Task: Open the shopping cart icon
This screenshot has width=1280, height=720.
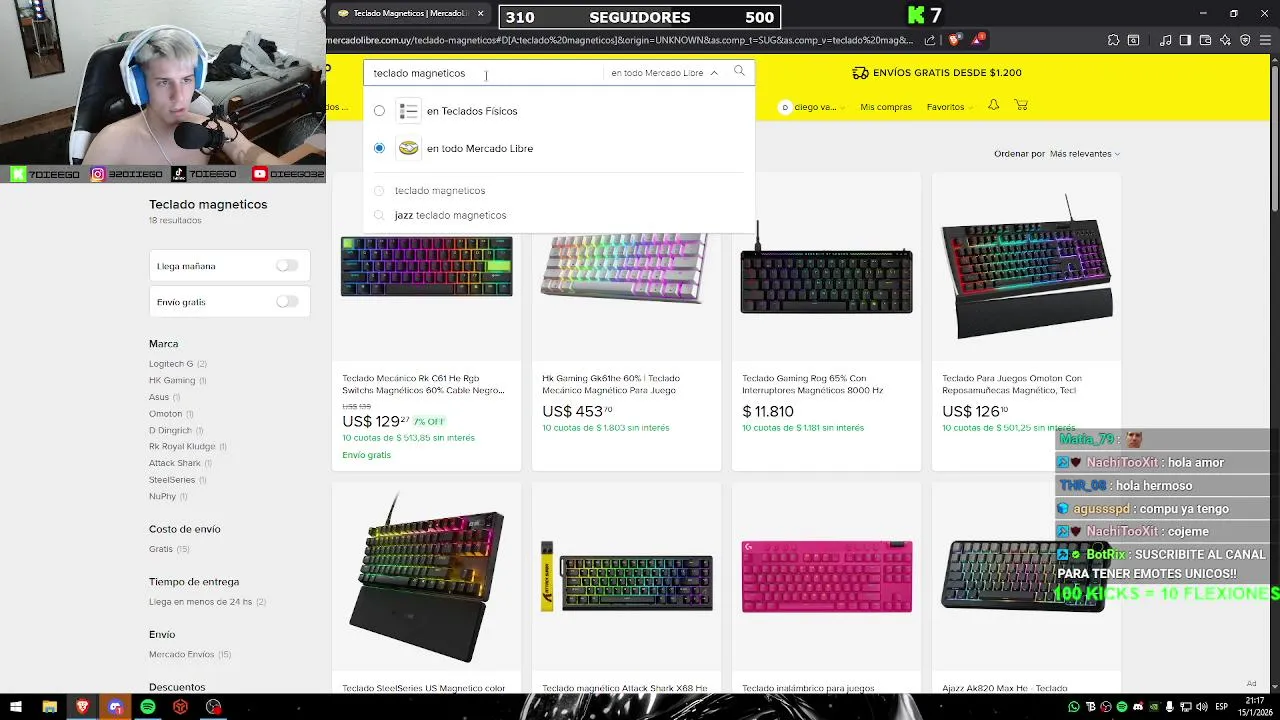Action: (1021, 105)
